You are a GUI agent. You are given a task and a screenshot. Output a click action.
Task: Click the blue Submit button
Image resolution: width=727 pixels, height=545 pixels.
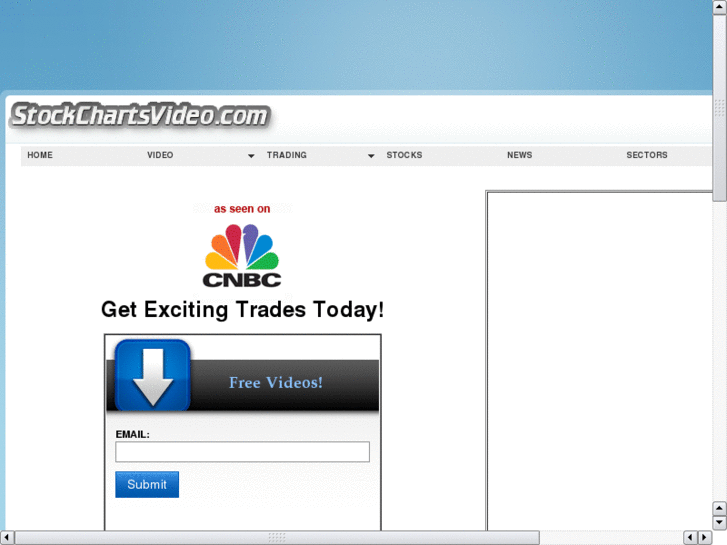(147, 484)
